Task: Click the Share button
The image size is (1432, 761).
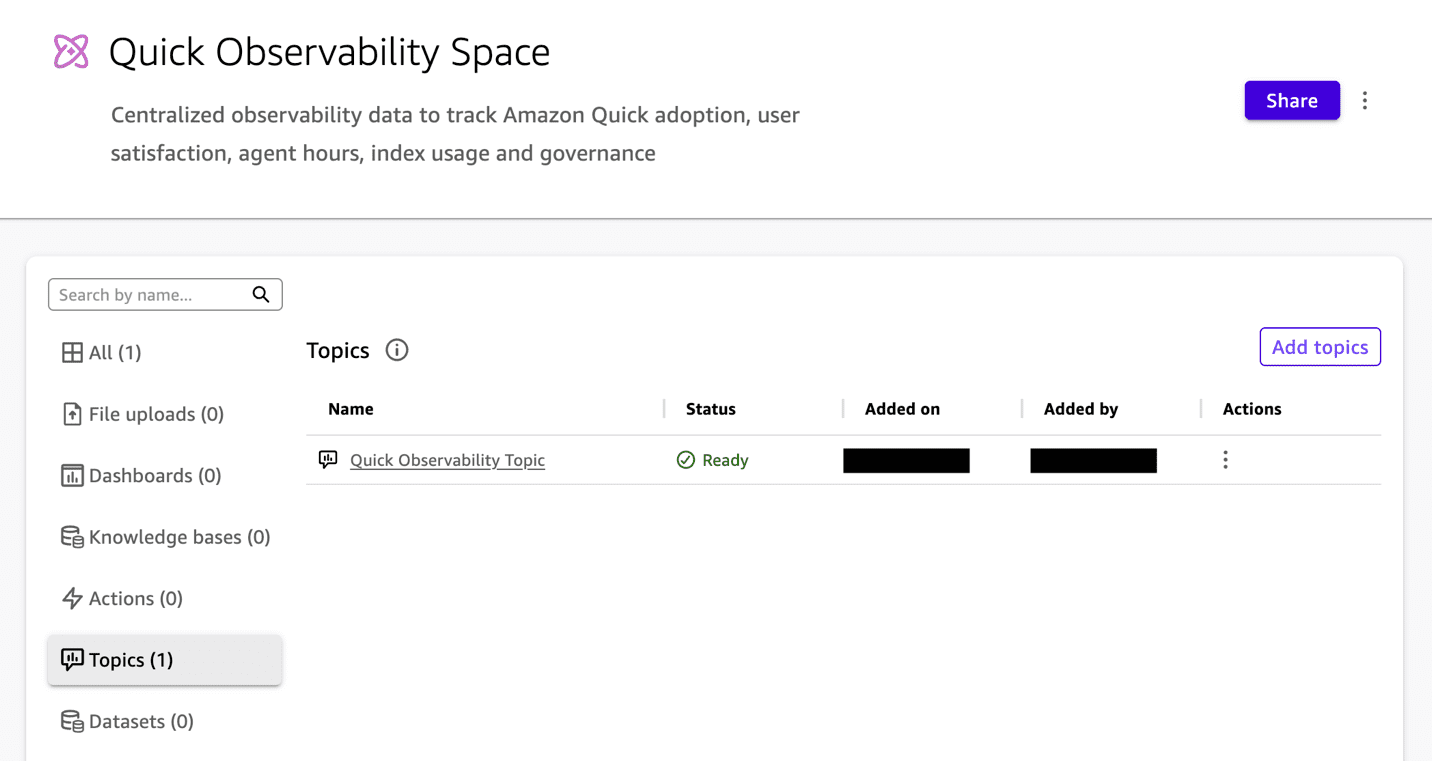Action: pyautogui.click(x=1292, y=100)
